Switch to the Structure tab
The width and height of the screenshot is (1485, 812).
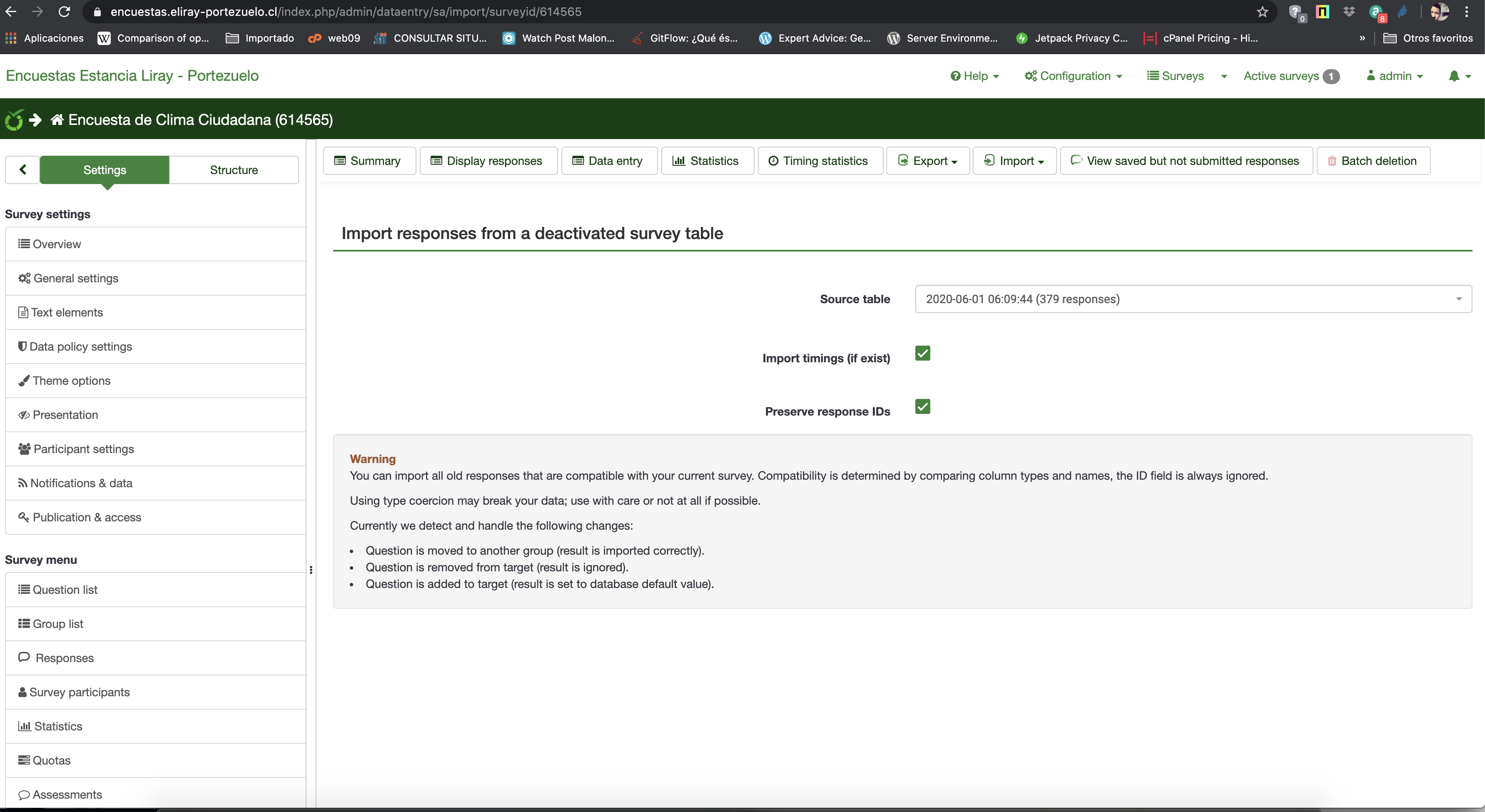234,170
